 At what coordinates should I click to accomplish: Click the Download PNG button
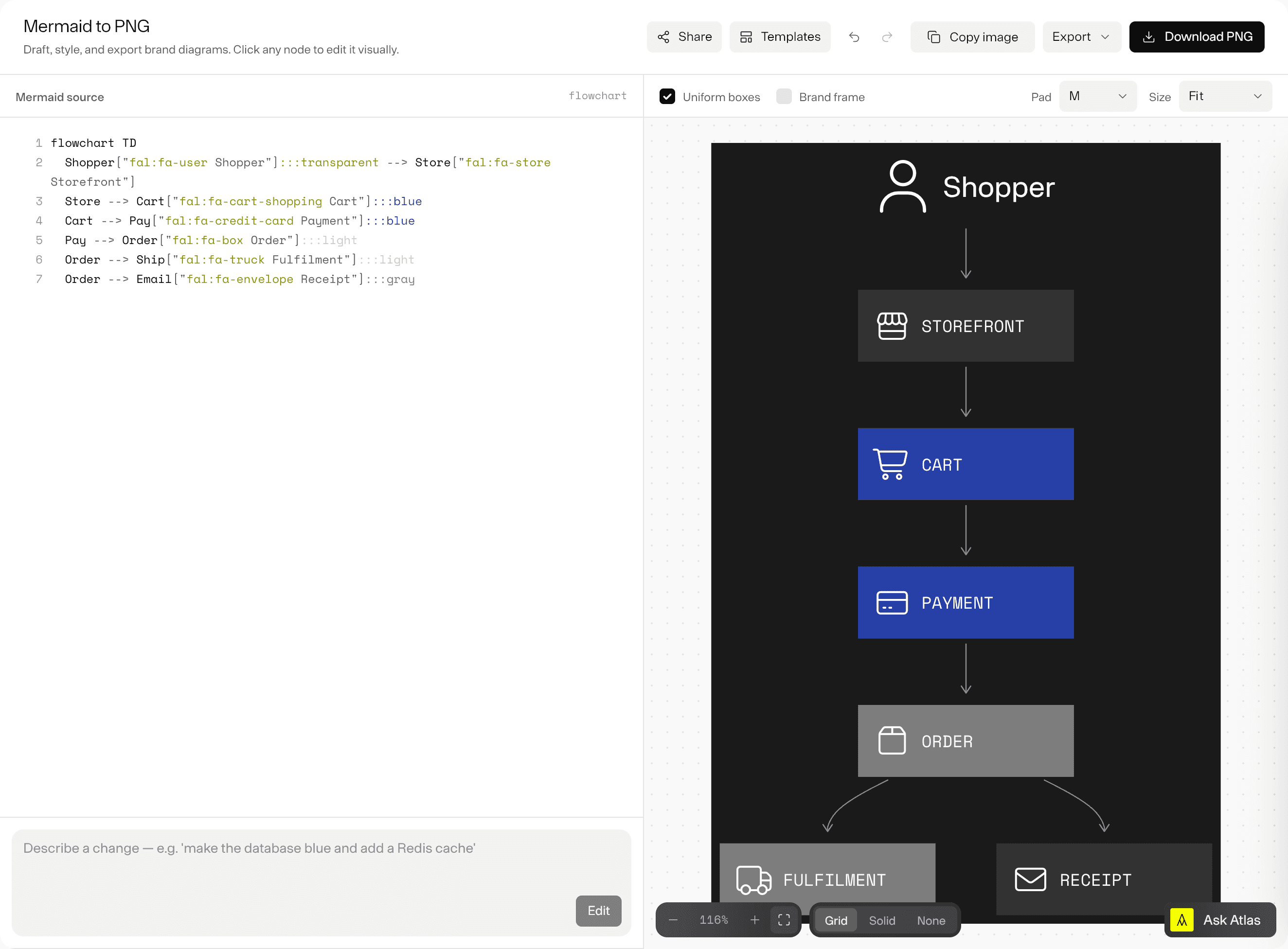[1197, 37]
